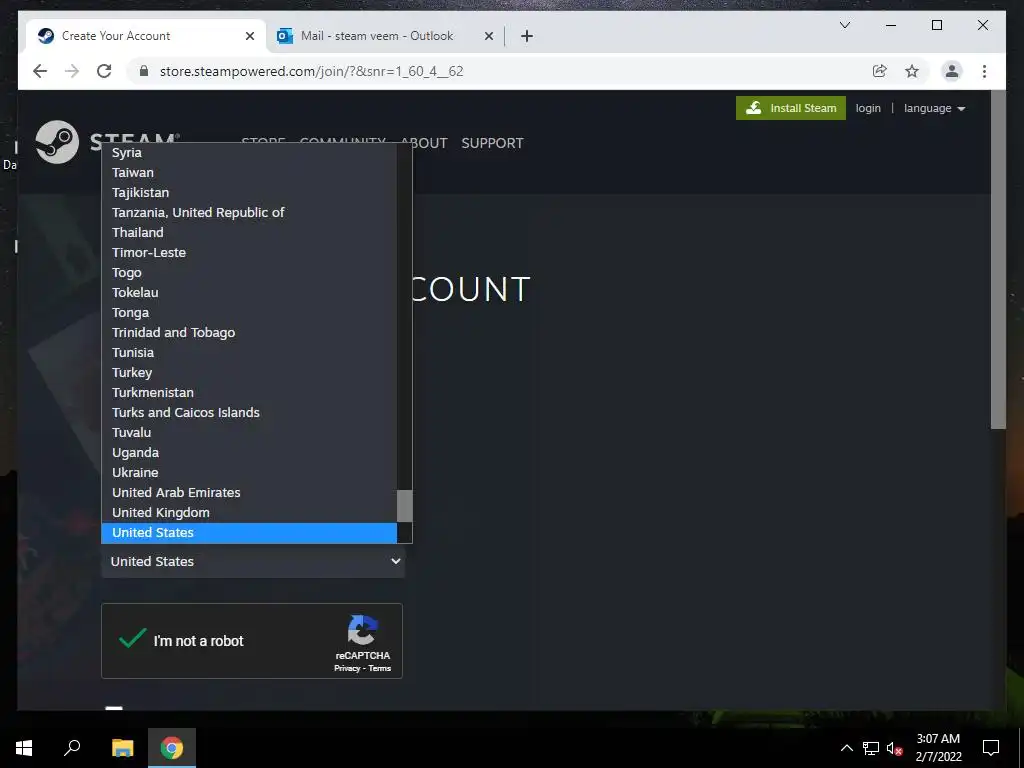The height and width of the screenshot is (768, 1024).
Task: Open the share page icon in address bar
Action: pos(880,71)
